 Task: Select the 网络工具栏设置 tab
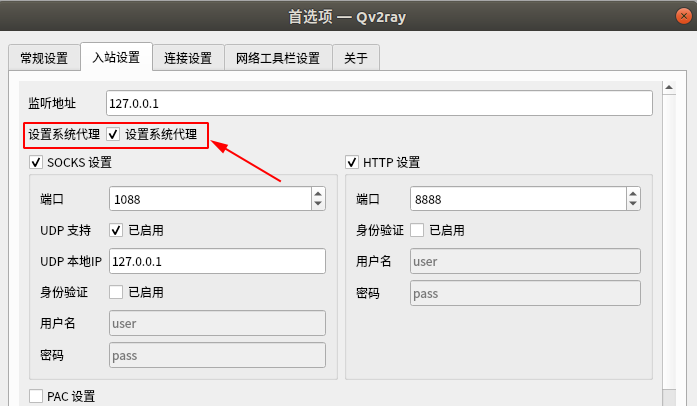tap(277, 58)
